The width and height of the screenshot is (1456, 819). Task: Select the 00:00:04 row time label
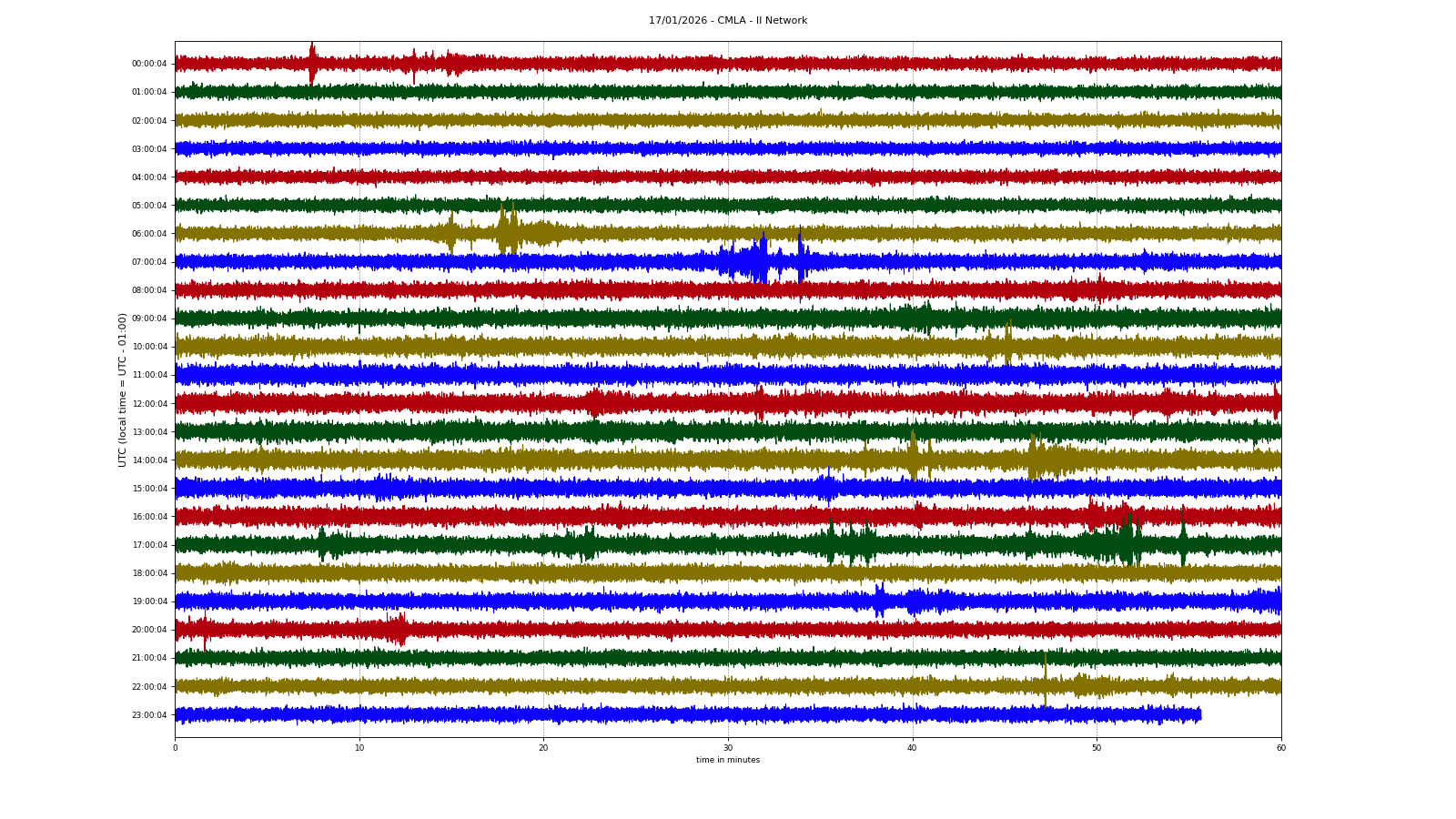149,64
